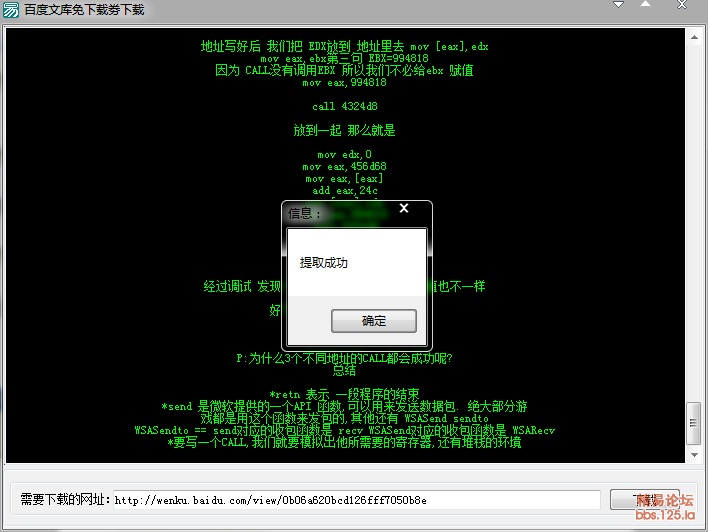Click the line '地址写好后 我们把 EDX放到 地址里去'
708x532 pixels.
click(345, 47)
